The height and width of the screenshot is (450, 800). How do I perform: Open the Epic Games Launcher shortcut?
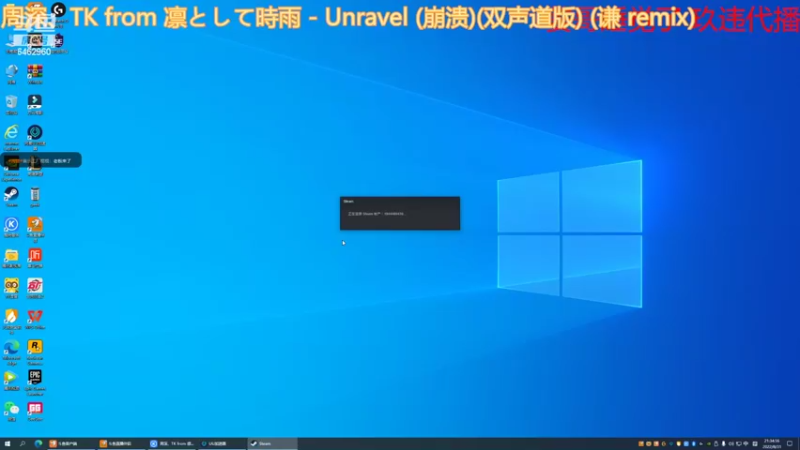pyautogui.click(x=35, y=383)
